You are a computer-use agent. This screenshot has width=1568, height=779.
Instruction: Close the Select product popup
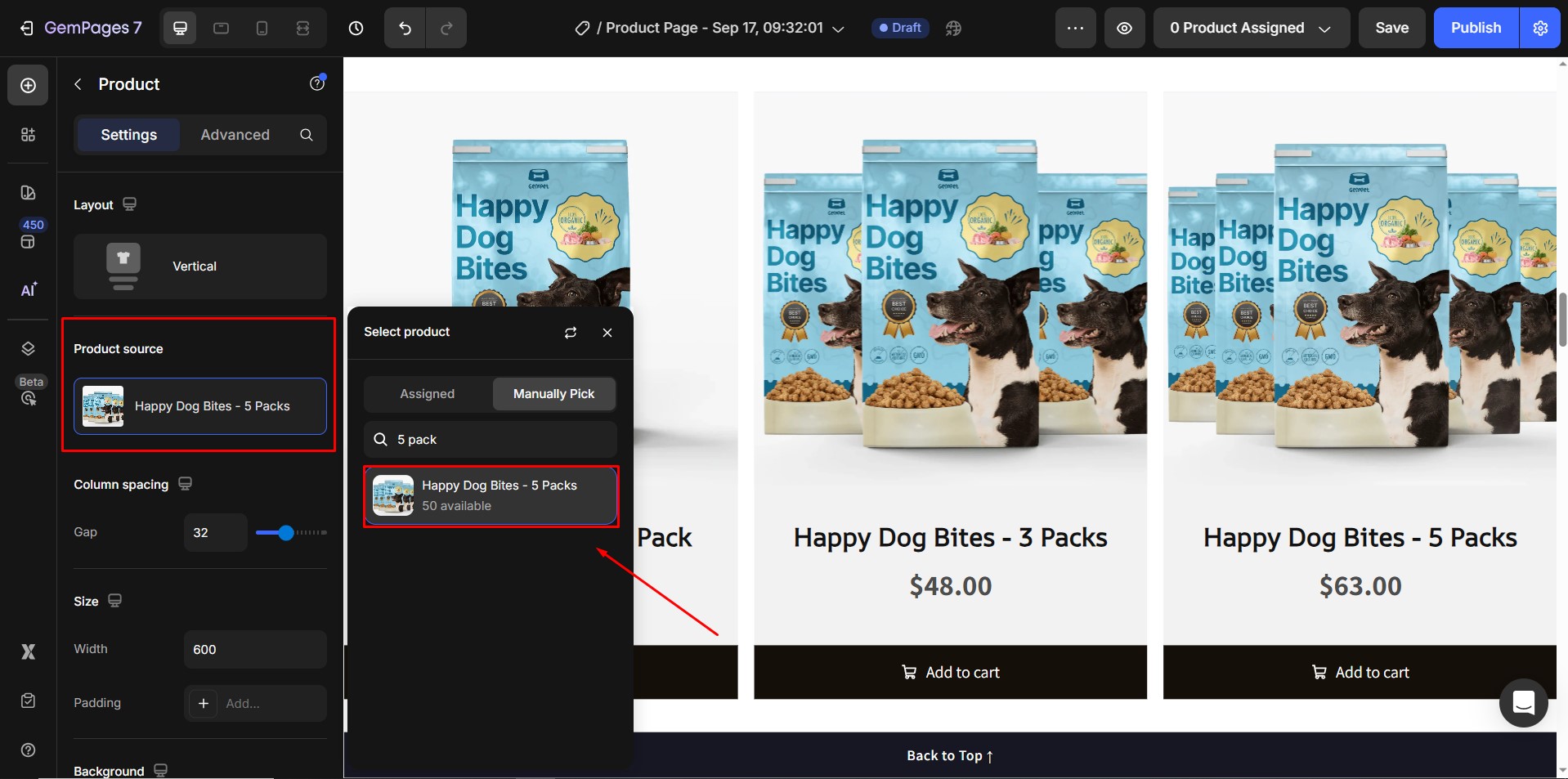click(x=607, y=333)
